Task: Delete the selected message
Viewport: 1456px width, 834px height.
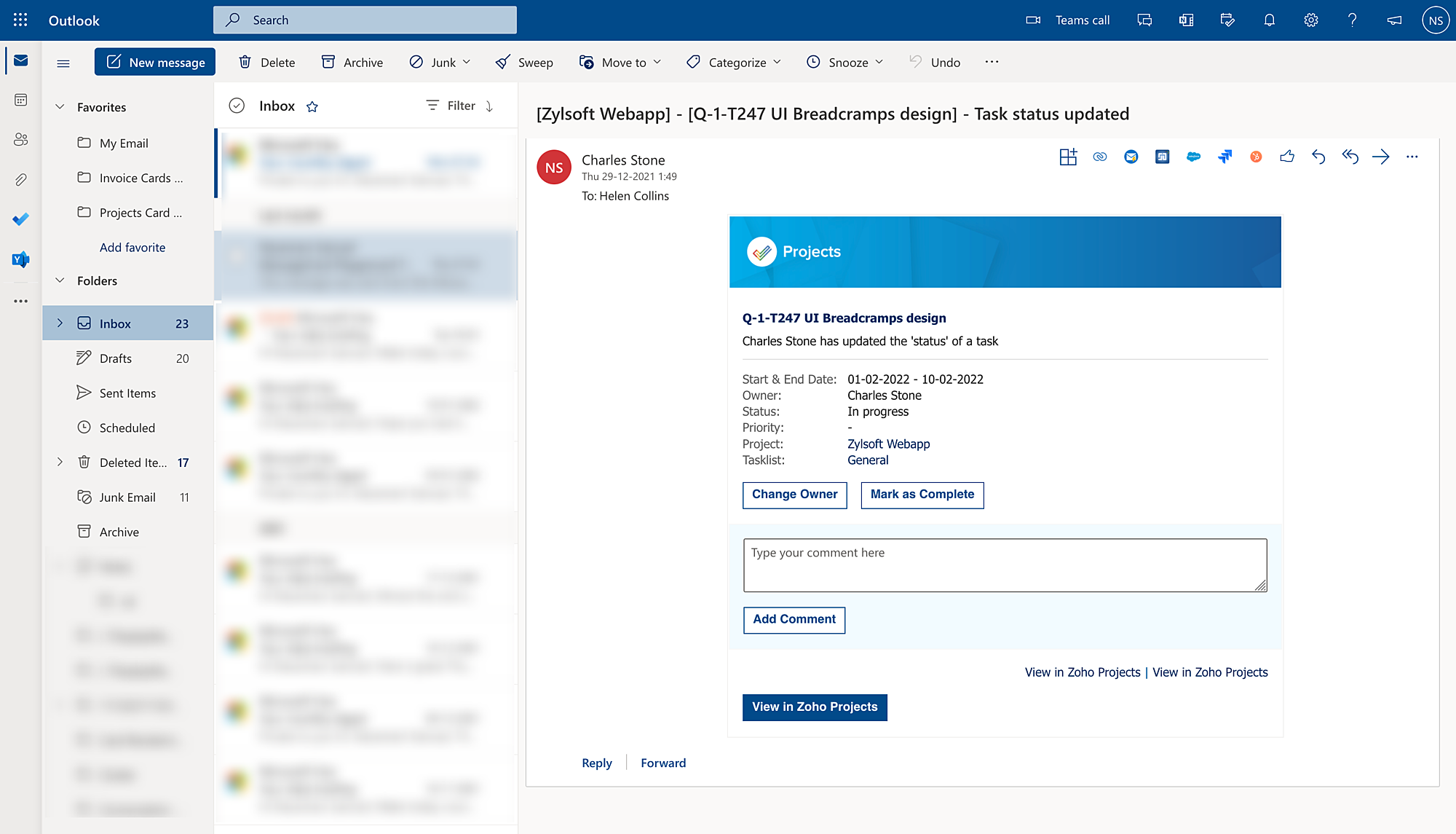Action: pos(266,62)
